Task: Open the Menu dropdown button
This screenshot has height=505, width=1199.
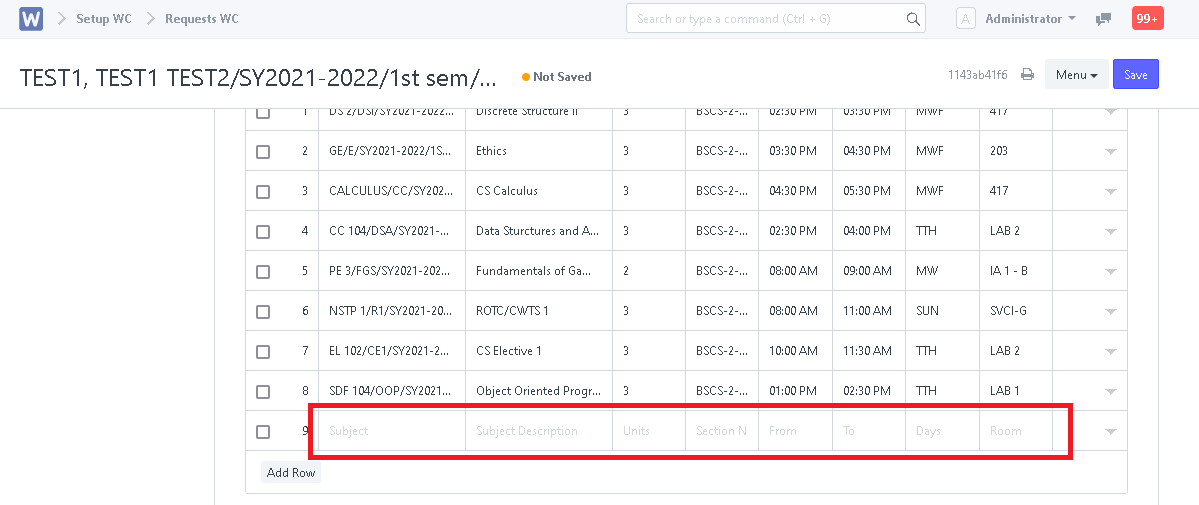Action: (x=1076, y=75)
